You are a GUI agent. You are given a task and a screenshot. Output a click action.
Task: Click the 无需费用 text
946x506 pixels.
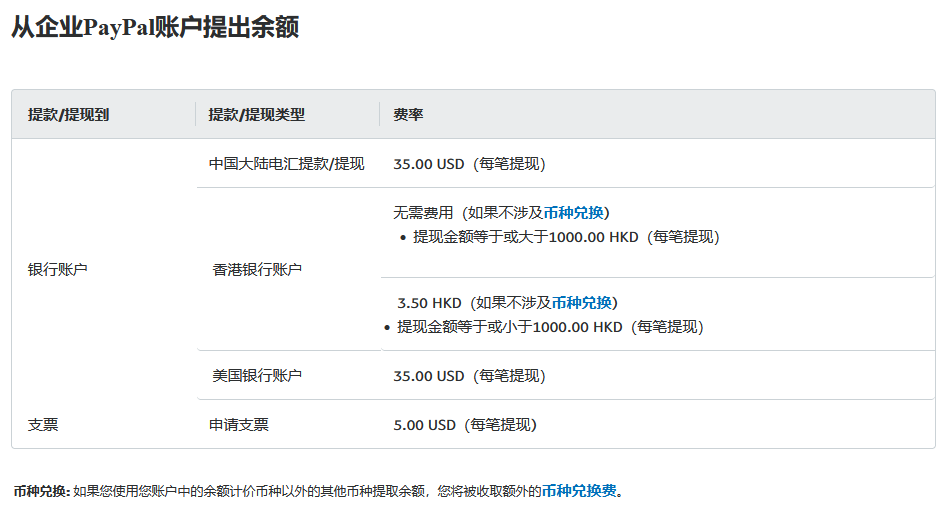[x=423, y=213]
